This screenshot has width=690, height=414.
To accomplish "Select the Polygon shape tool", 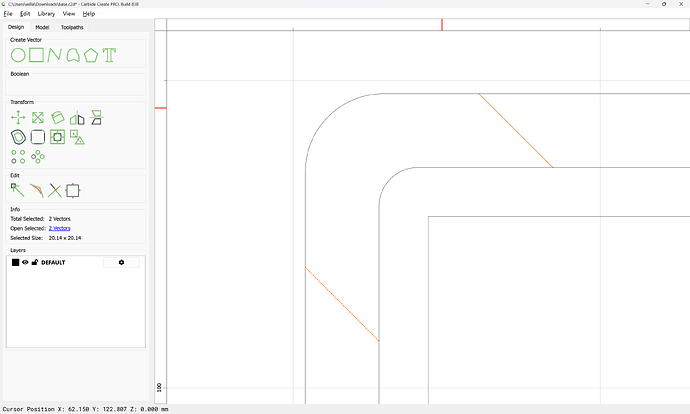I will point(91,55).
